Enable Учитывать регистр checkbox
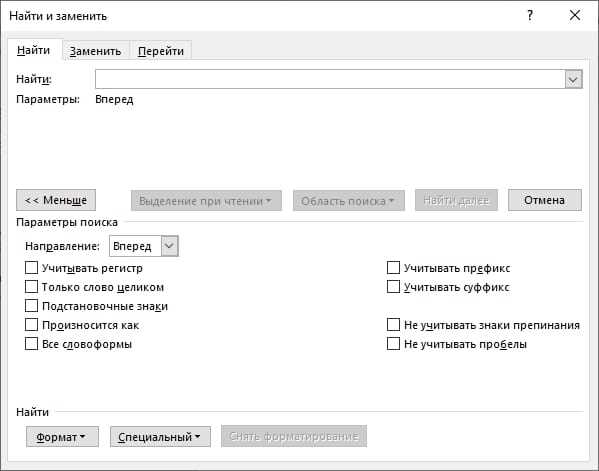Image resolution: width=599 pixels, height=471 pixels. (31, 268)
